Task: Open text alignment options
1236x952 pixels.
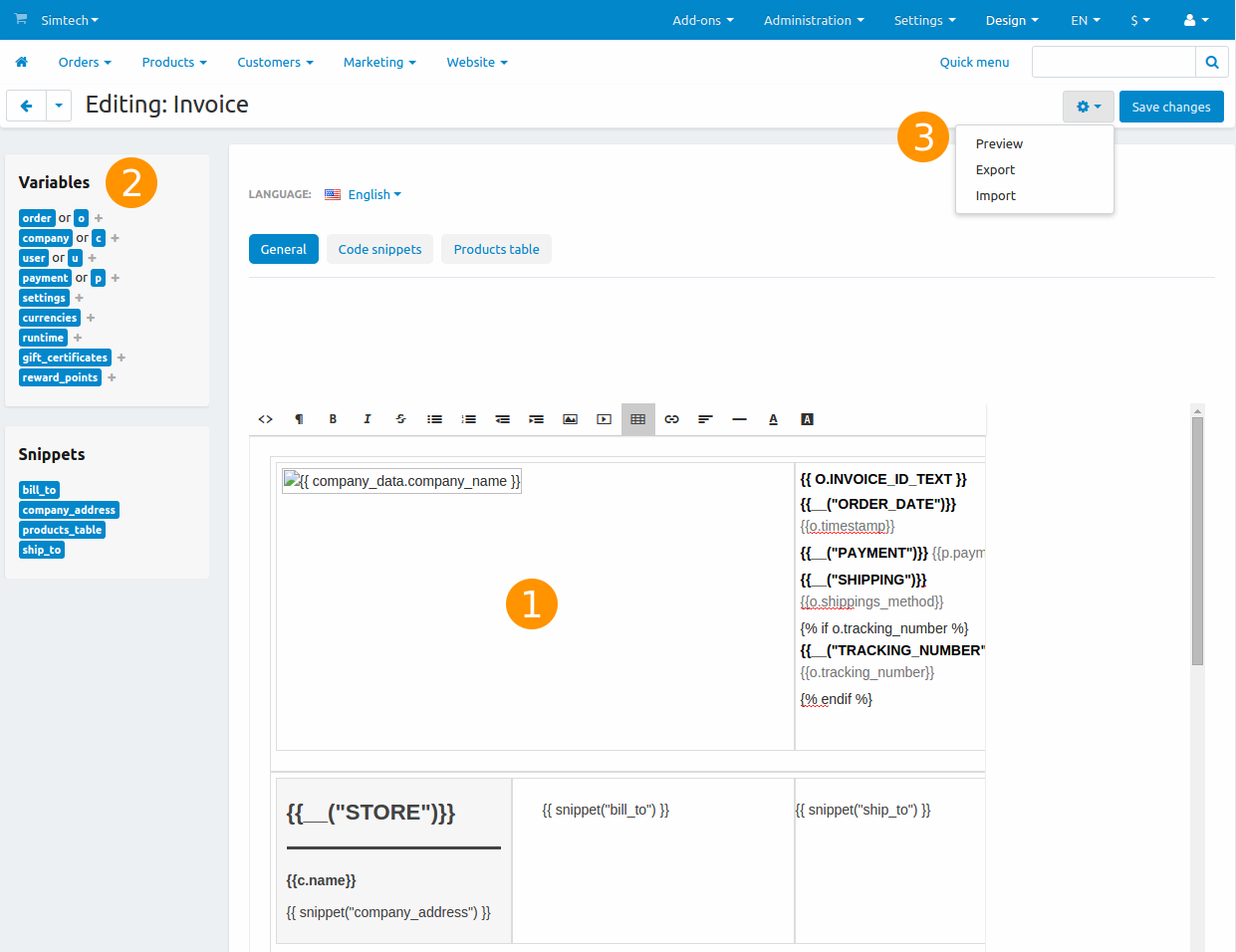Action: (705, 419)
